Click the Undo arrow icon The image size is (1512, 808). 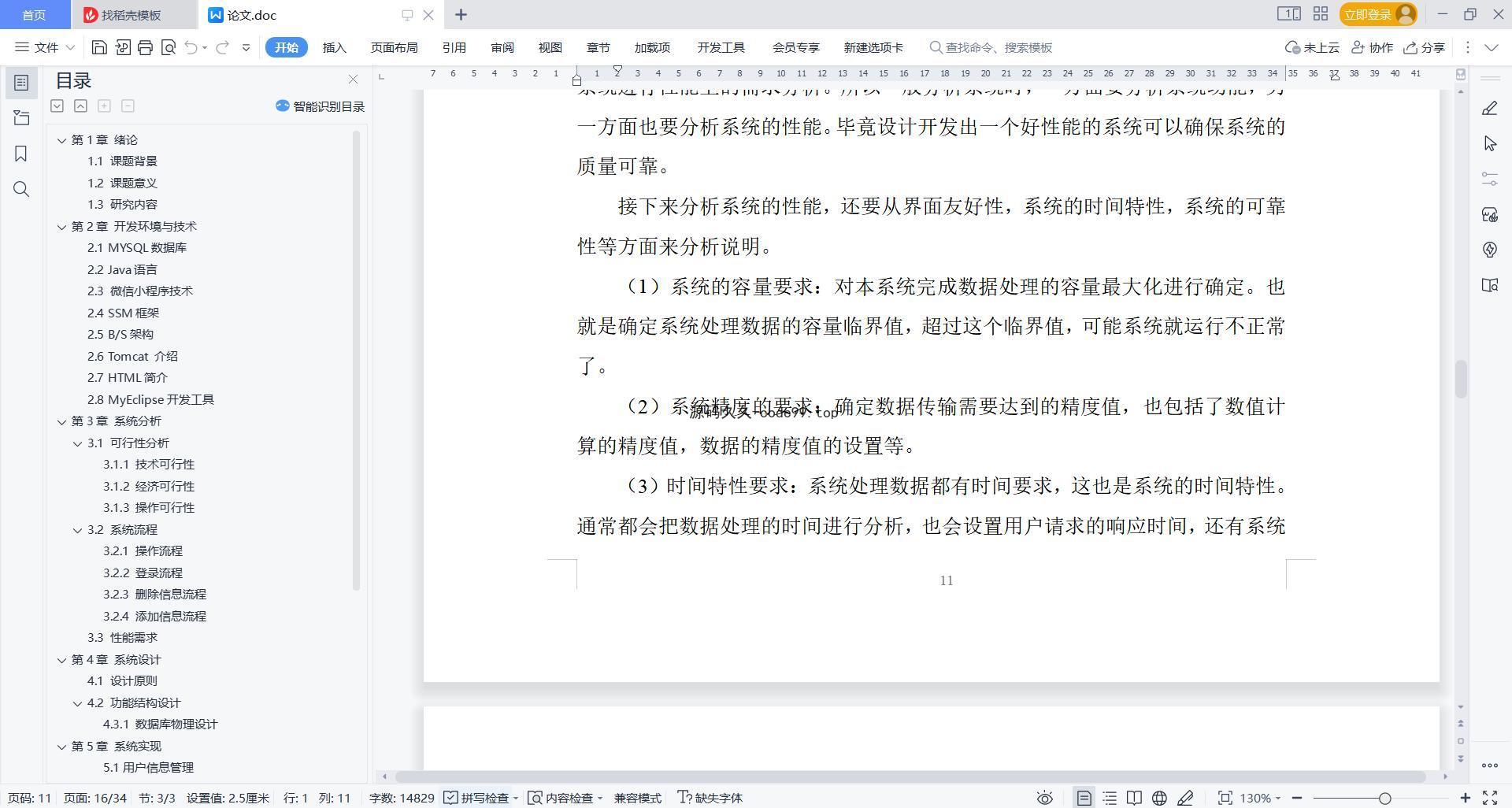click(x=191, y=47)
